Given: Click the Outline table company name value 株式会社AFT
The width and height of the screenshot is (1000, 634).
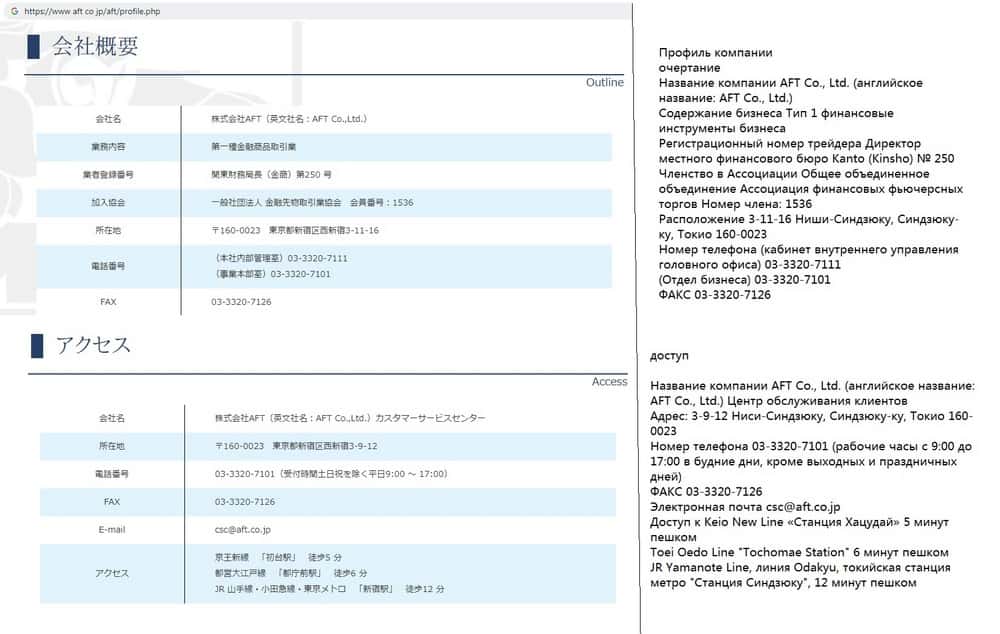Looking at the screenshot, I should coord(289,119).
